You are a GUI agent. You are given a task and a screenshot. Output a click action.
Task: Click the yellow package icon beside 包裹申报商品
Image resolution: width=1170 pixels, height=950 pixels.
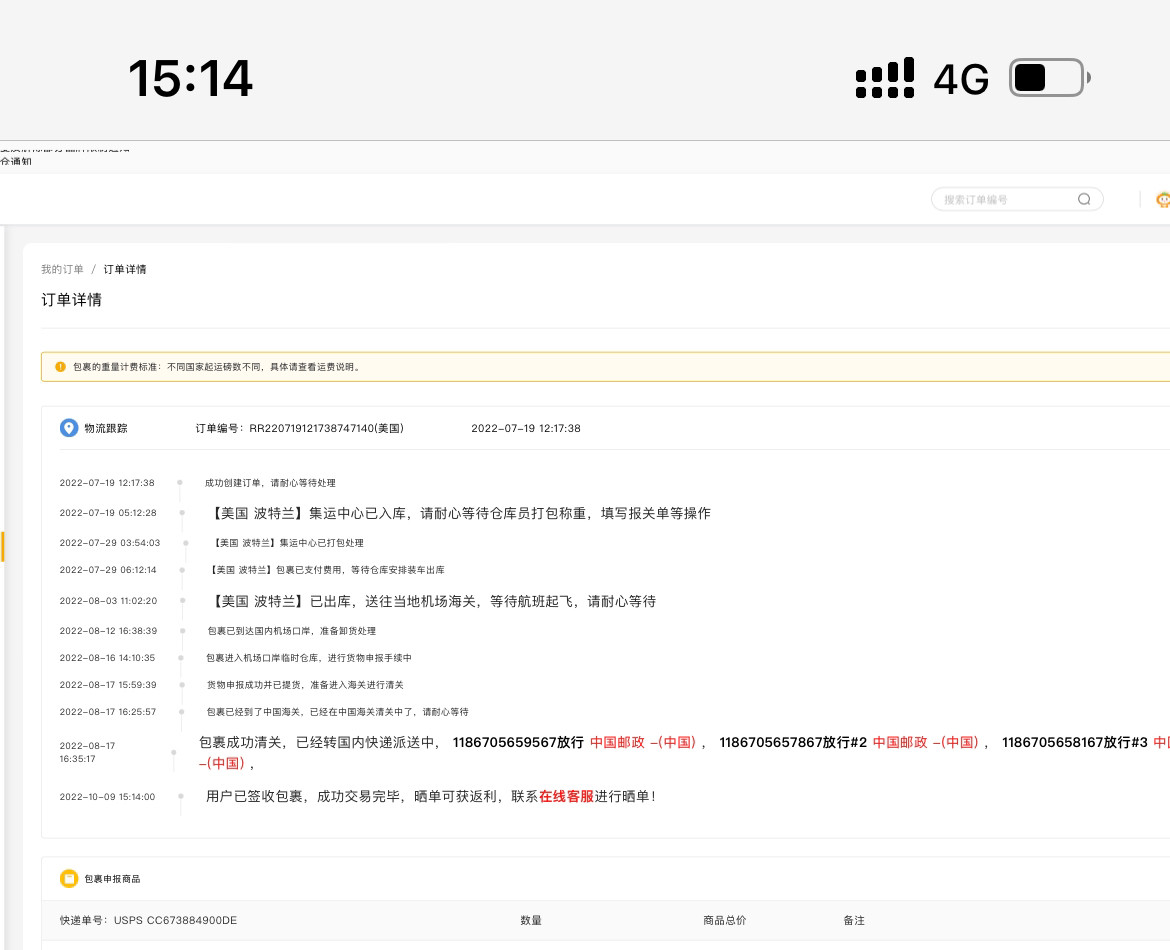point(69,878)
